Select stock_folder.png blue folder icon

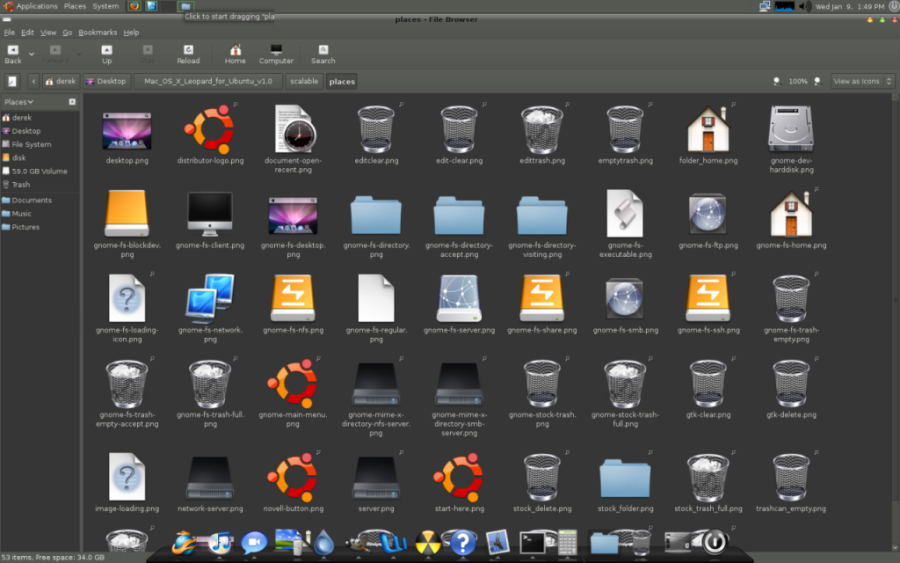click(625, 479)
